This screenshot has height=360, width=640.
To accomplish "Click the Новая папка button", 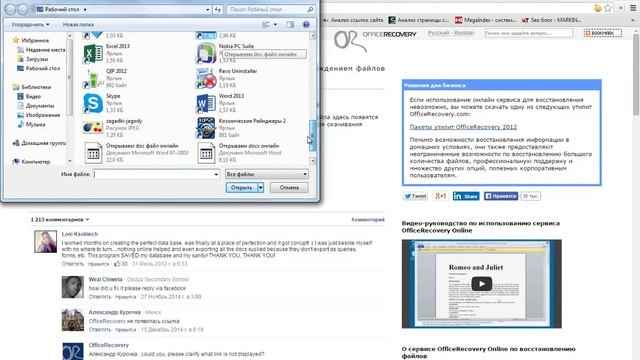I will tap(78, 24).
